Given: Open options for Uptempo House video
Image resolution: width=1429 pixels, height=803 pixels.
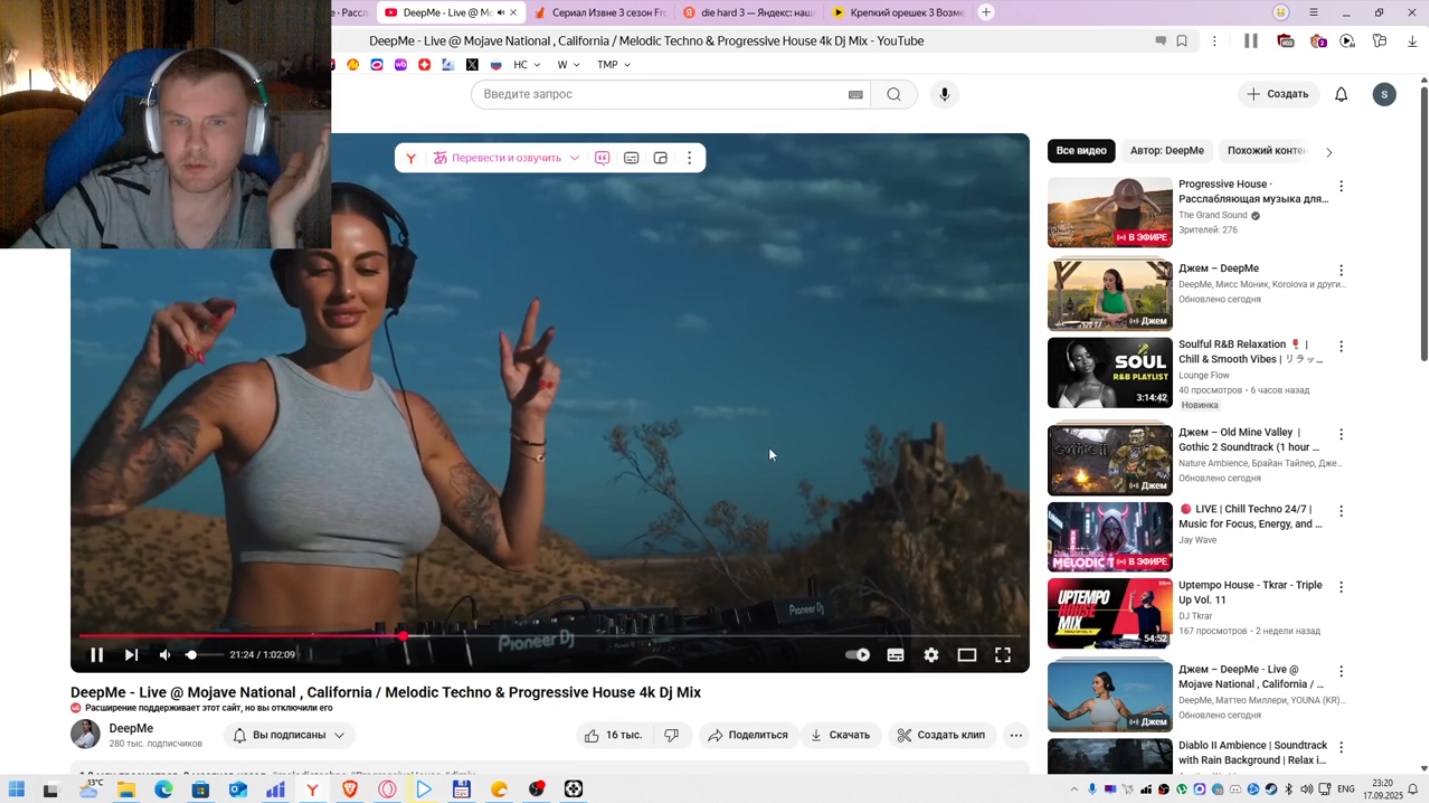Looking at the screenshot, I should [x=1341, y=587].
